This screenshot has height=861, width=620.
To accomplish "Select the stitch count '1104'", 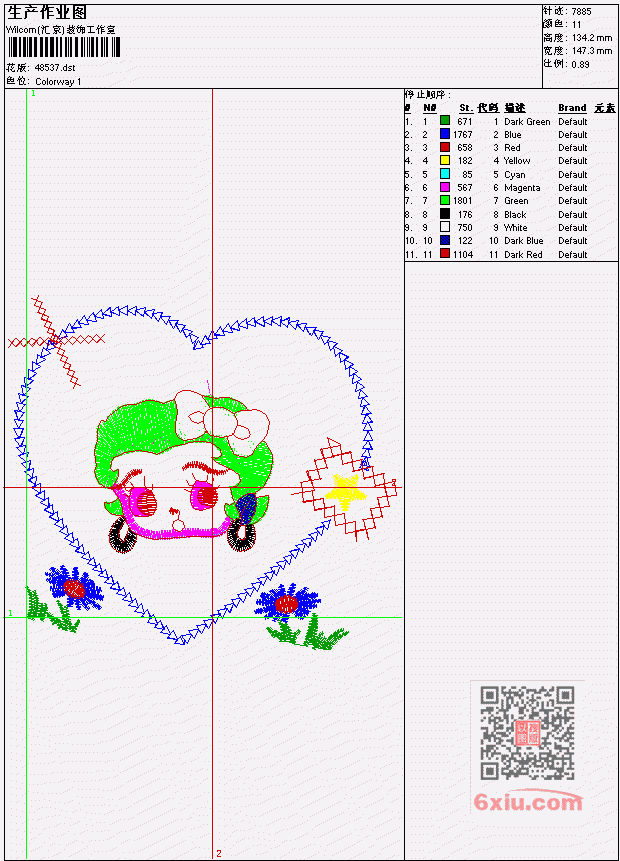I will pos(463,255).
